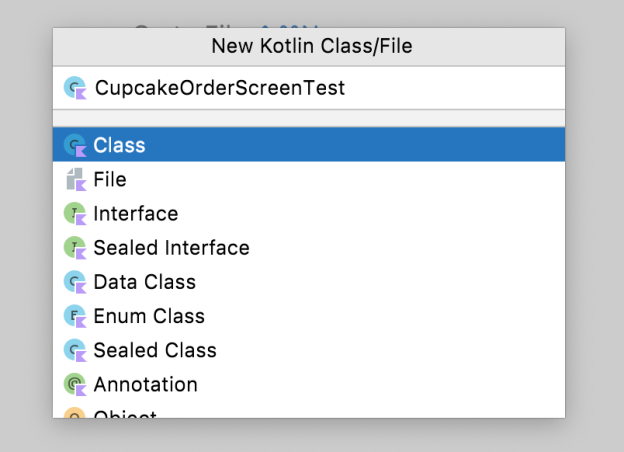
Task: Pick Sealed Class from the list
Action: (155, 350)
